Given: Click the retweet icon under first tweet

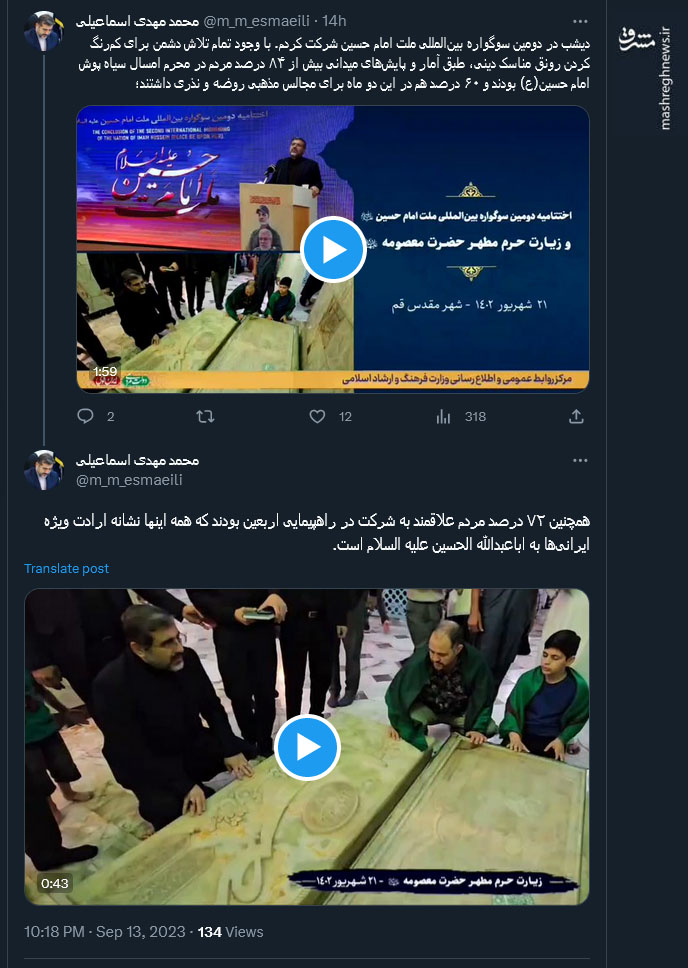Looking at the screenshot, I should point(205,417).
